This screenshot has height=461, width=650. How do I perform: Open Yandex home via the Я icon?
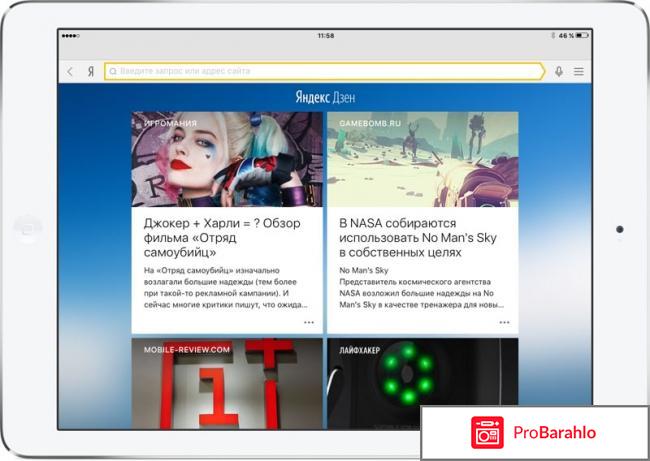(x=90, y=72)
